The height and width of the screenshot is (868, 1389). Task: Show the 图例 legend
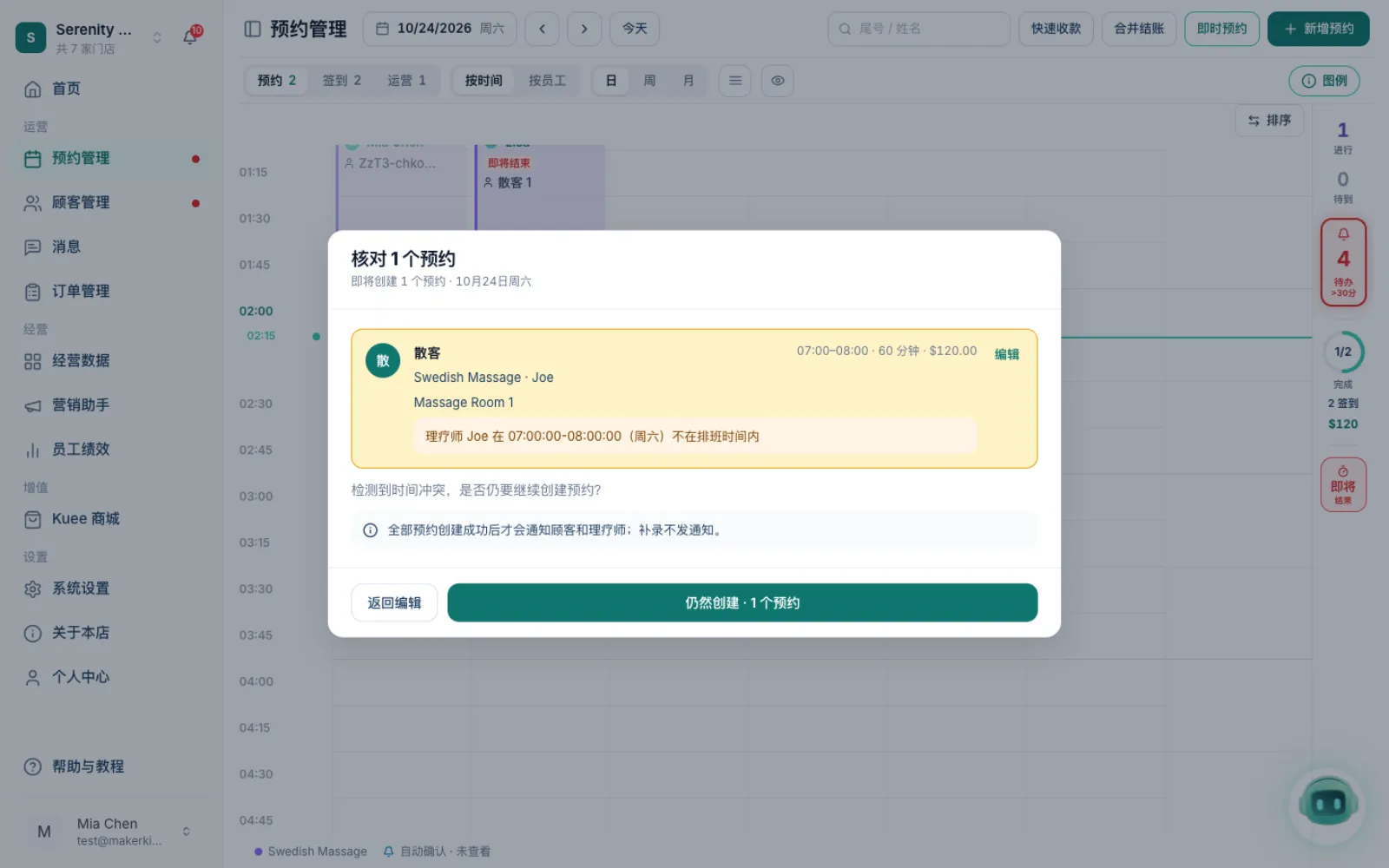(1324, 81)
